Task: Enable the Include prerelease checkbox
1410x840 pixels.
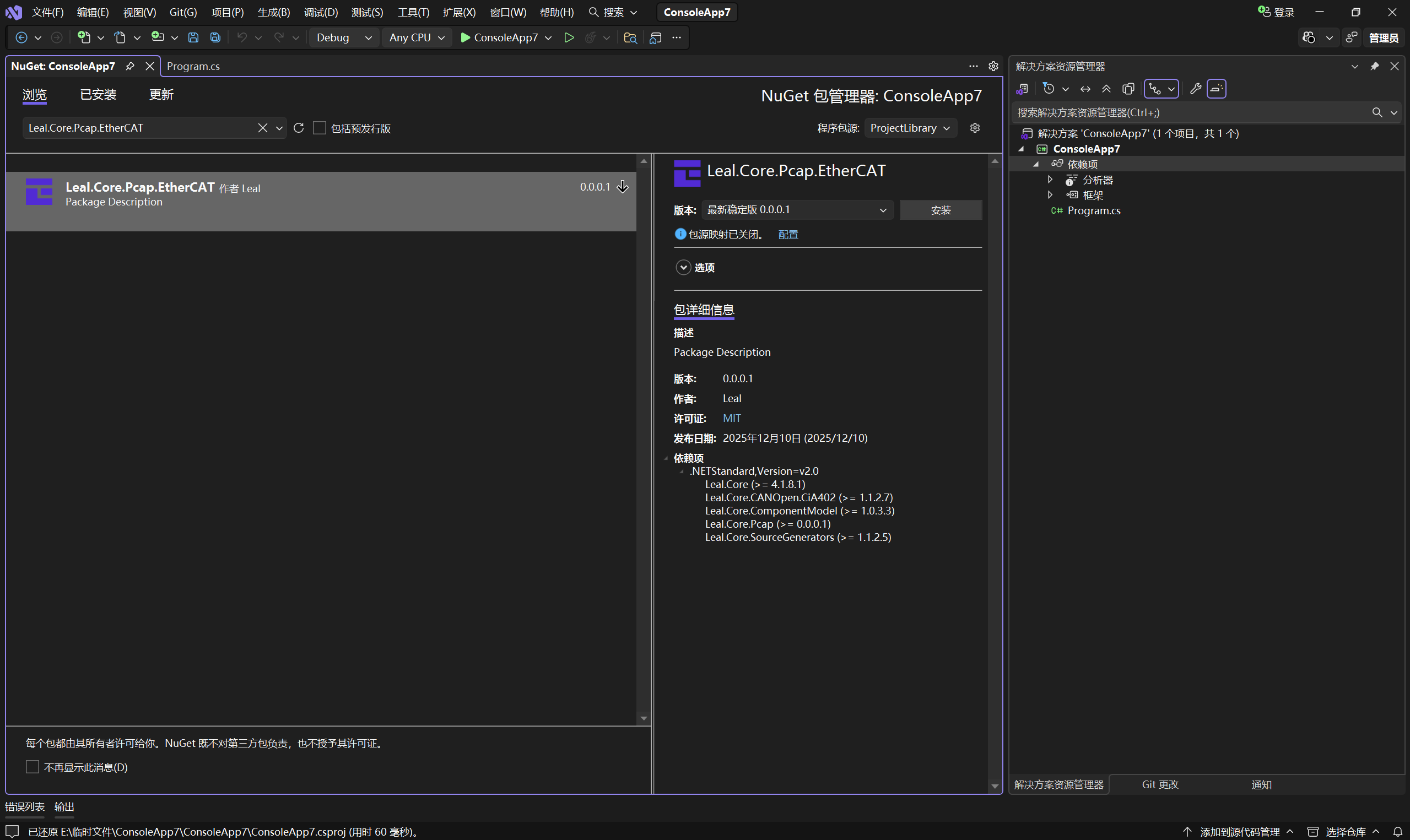Action: [320, 128]
